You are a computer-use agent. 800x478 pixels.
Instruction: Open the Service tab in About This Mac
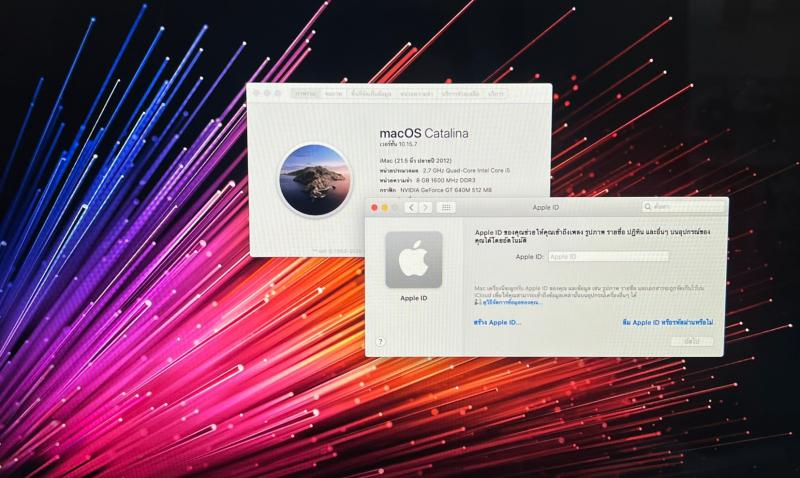(495, 94)
